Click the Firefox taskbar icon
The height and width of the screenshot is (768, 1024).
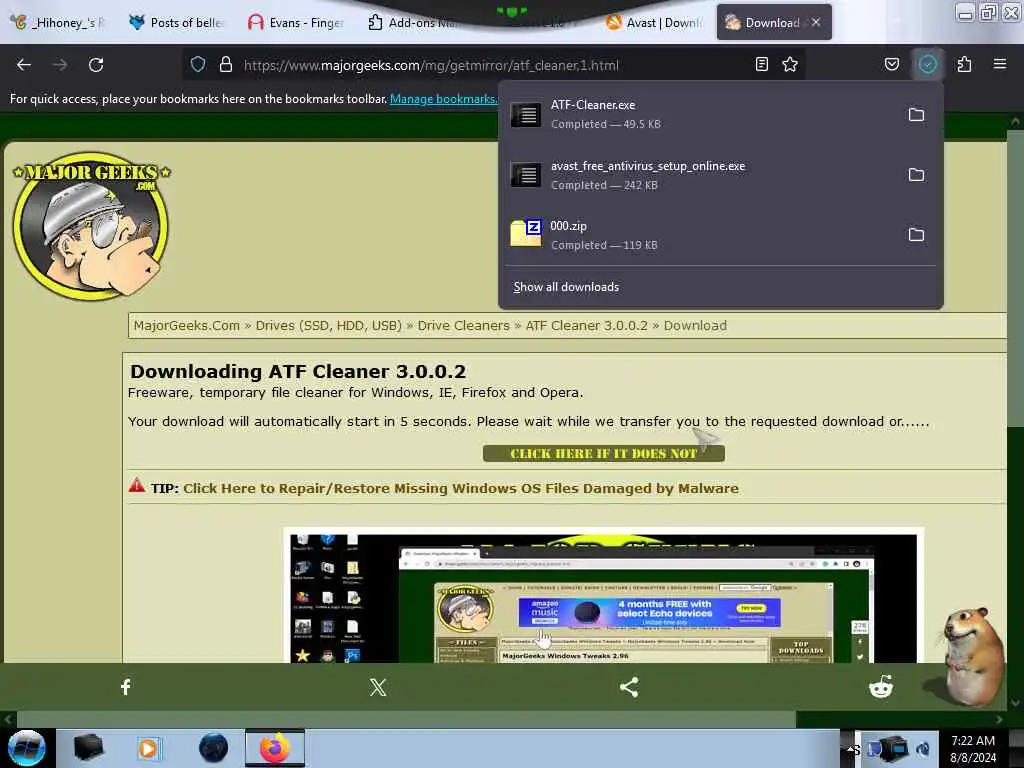(275, 748)
